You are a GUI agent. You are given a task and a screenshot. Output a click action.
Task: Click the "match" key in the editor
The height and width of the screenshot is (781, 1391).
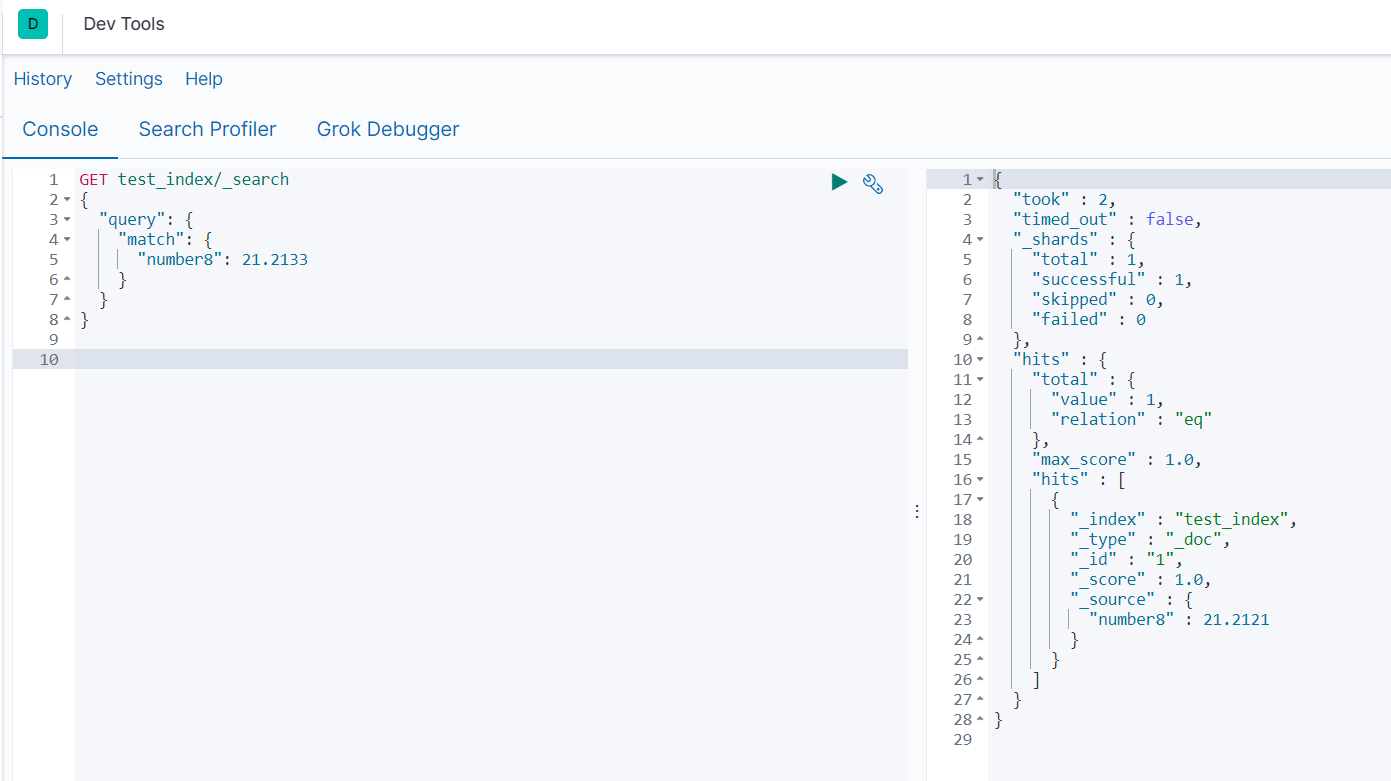click(x=161, y=240)
